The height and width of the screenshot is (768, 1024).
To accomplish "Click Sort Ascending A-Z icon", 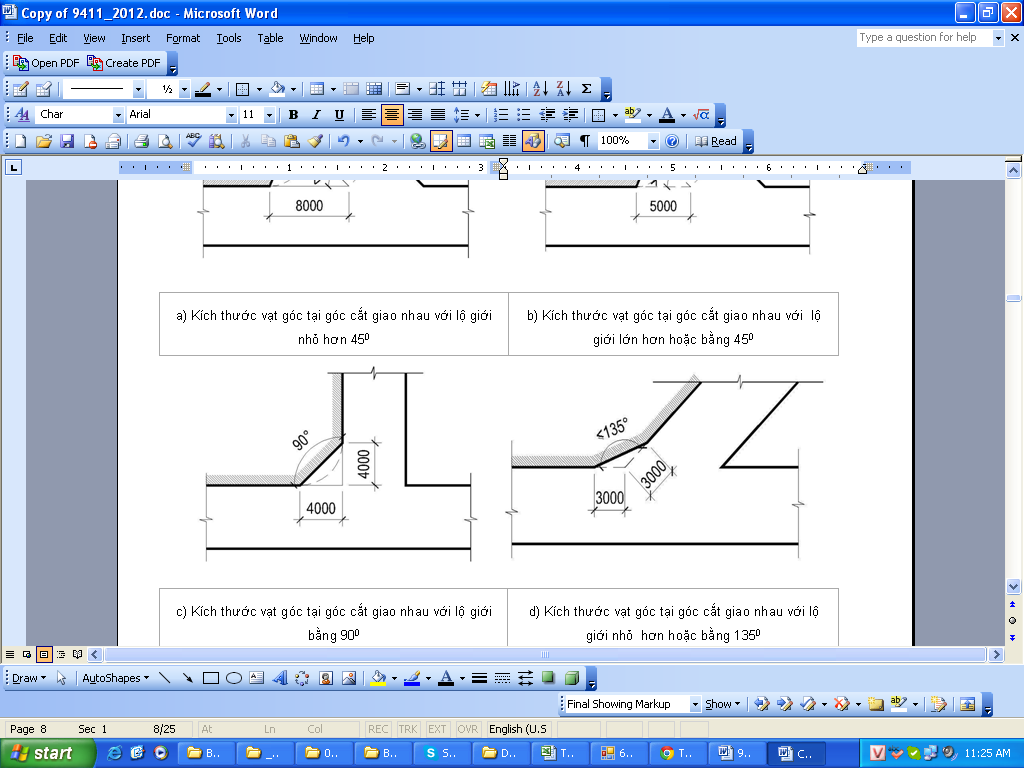I will pyautogui.click(x=540, y=89).
